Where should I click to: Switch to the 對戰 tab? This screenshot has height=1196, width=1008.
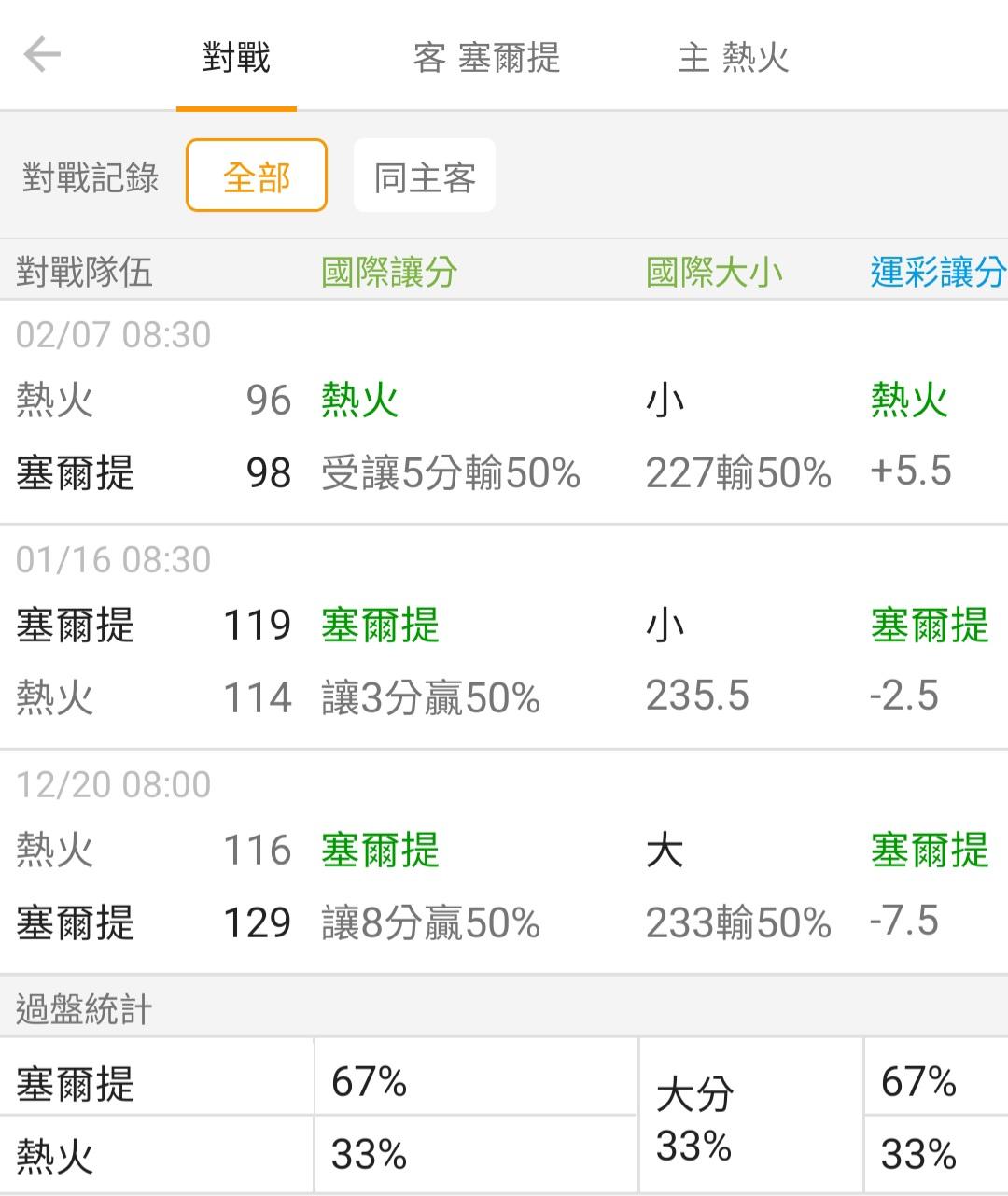click(236, 58)
